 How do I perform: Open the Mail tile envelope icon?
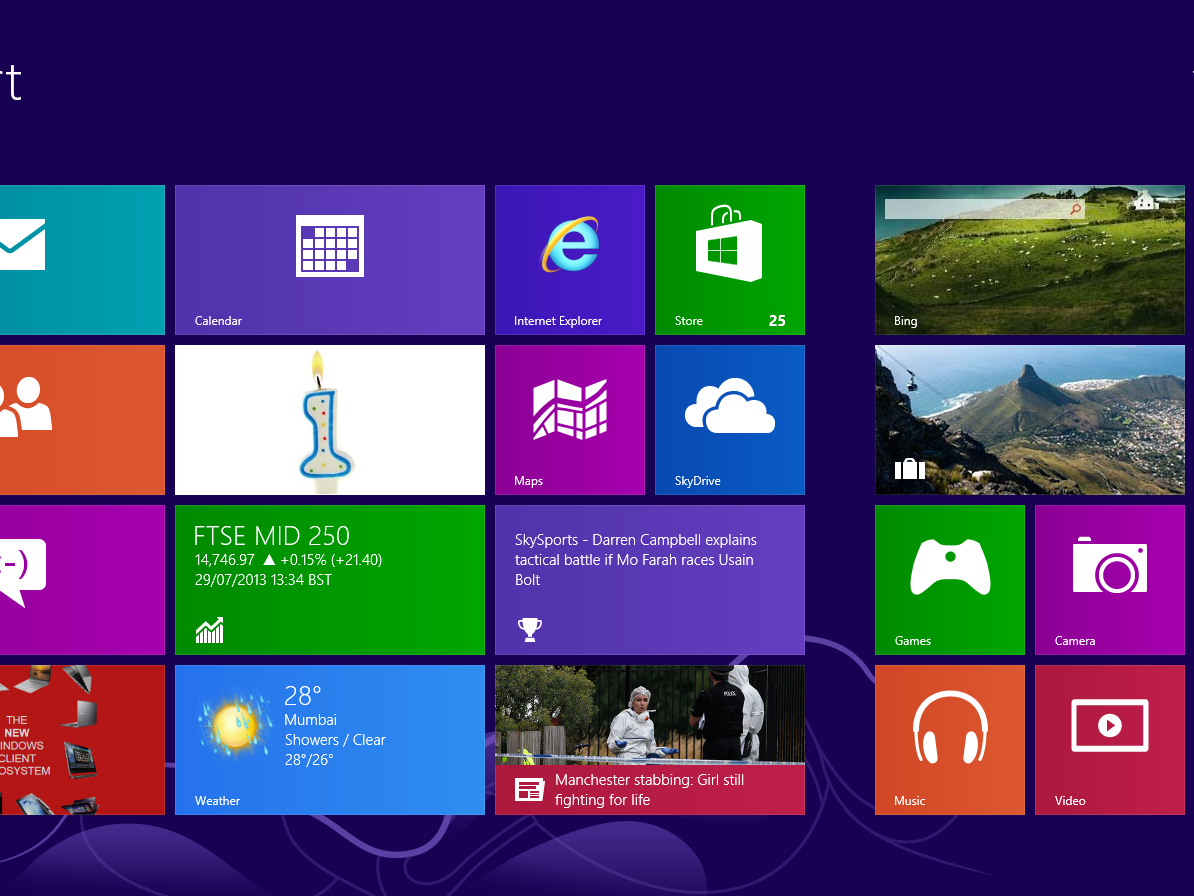22,244
